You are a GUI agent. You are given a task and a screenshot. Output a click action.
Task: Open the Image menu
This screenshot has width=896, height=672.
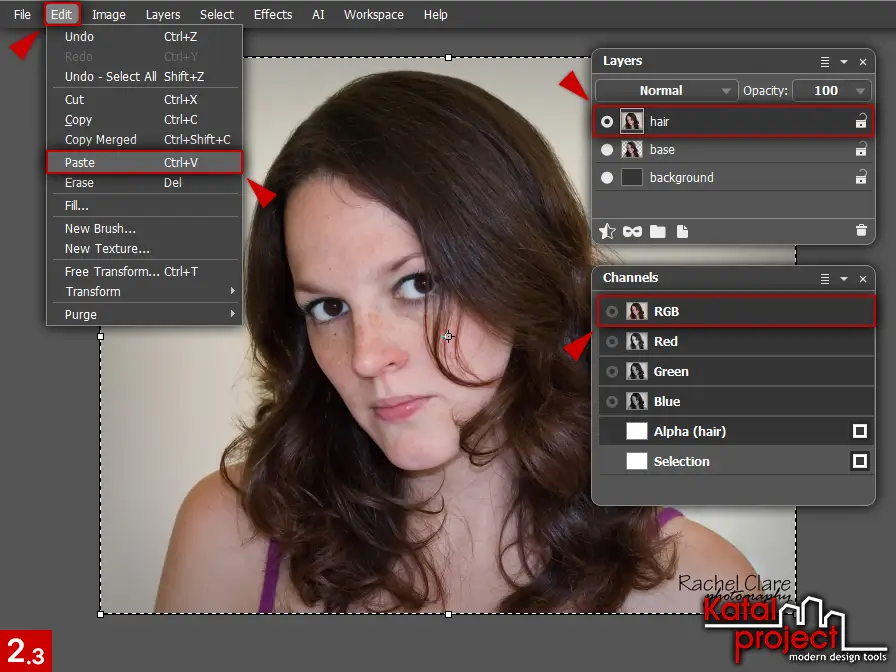tap(108, 14)
